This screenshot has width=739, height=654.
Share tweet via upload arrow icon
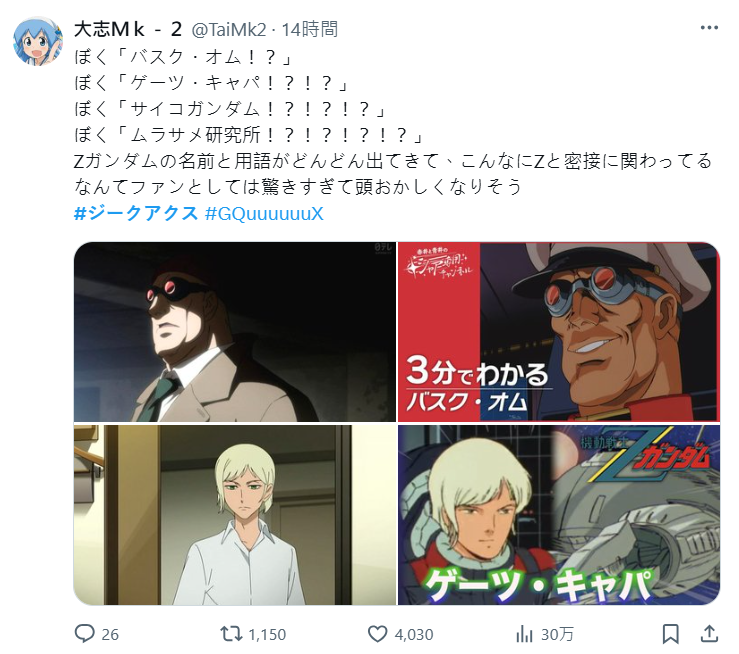point(709,634)
